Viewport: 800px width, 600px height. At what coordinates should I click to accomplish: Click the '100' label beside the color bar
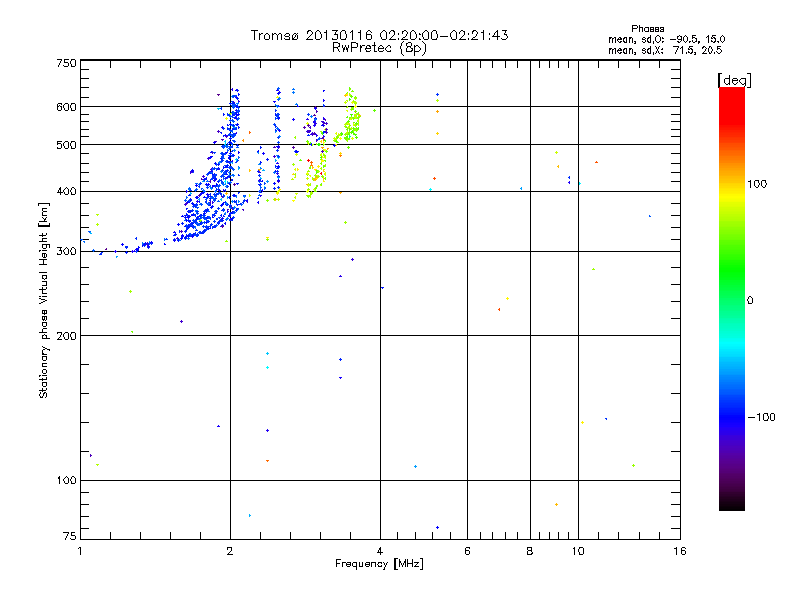757,184
